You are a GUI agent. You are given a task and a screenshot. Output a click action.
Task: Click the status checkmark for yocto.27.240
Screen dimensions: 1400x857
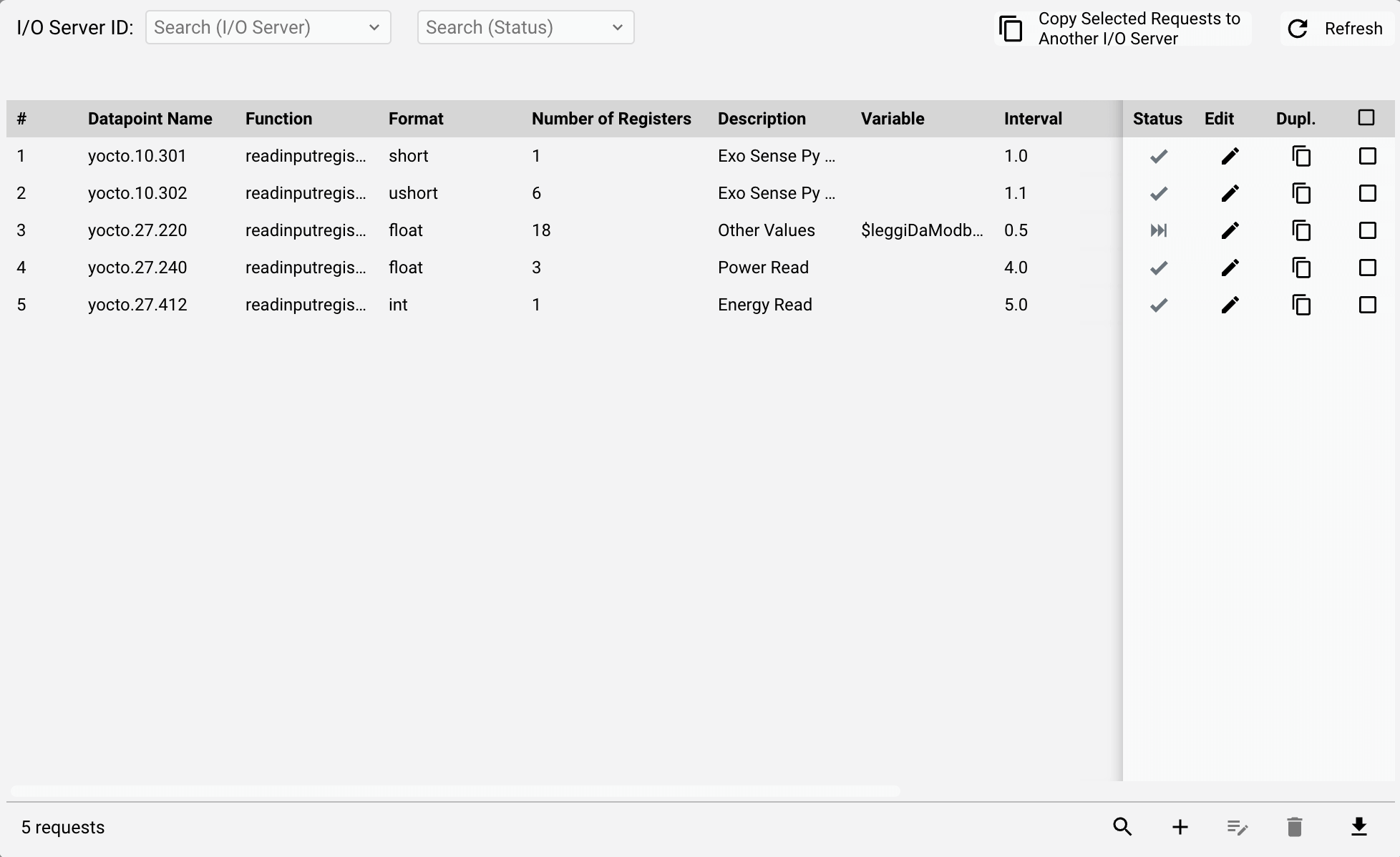[x=1159, y=268]
